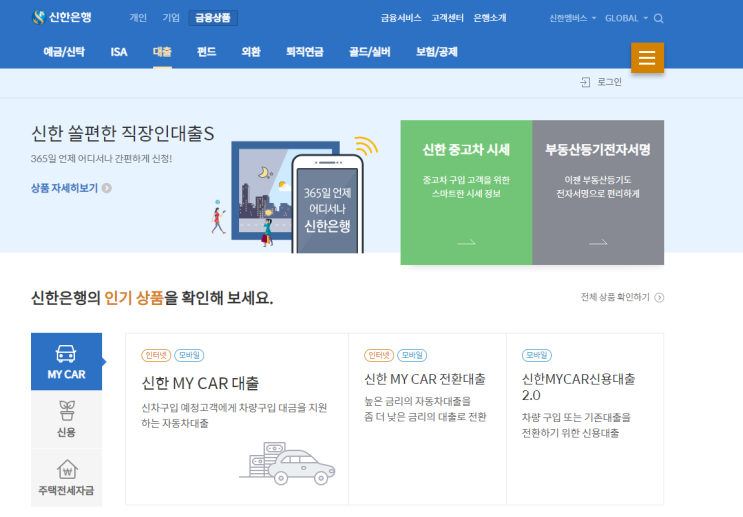The image size is (743, 517).
Task: Open 골드/실버 menu
Action: pyautogui.click(x=370, y=52)
